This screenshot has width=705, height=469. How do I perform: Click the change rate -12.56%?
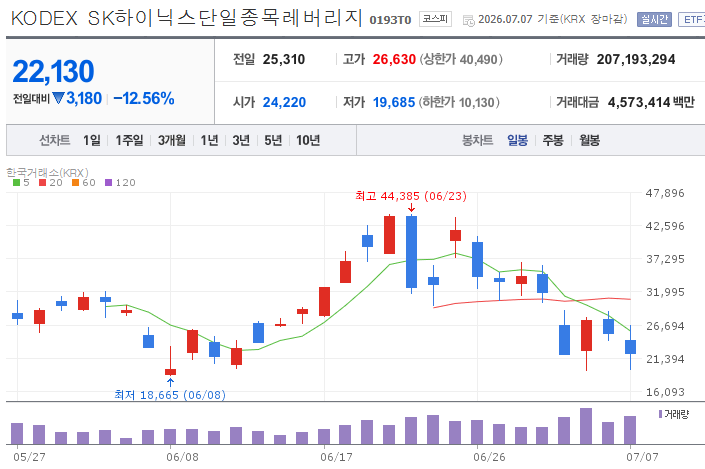coord(144,98)
